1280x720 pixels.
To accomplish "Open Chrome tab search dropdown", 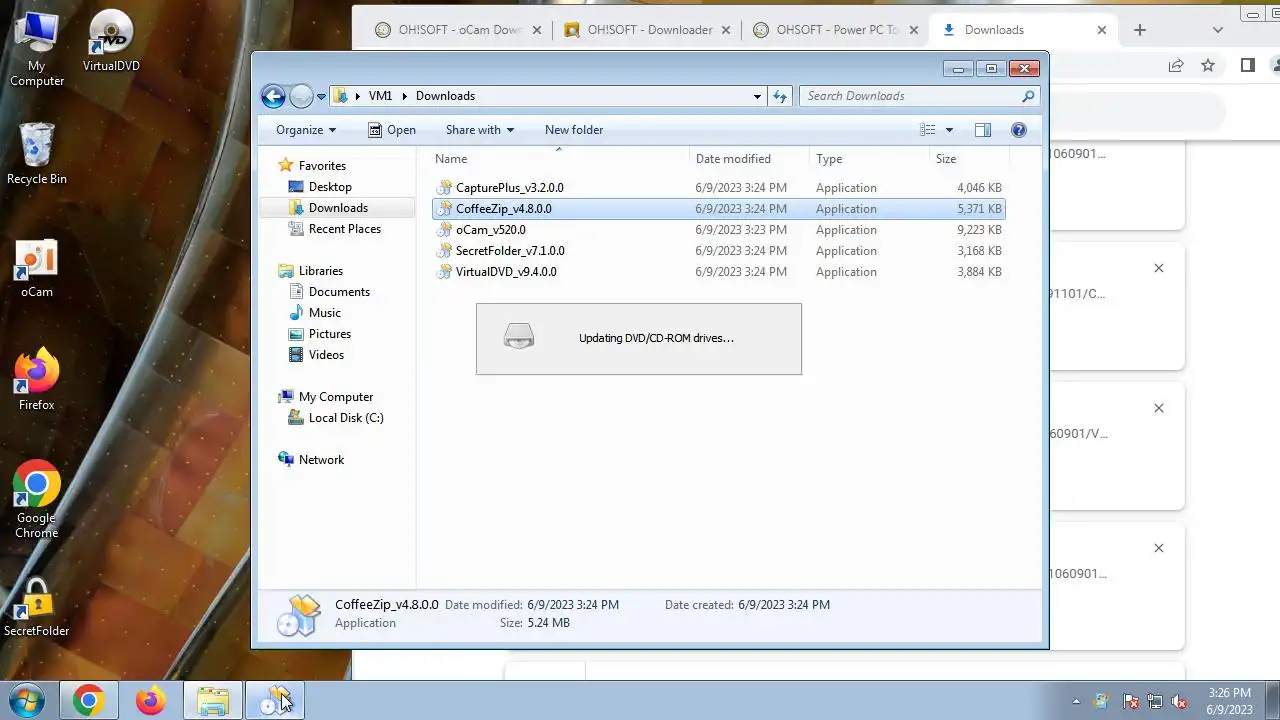I will [1217, 30].
